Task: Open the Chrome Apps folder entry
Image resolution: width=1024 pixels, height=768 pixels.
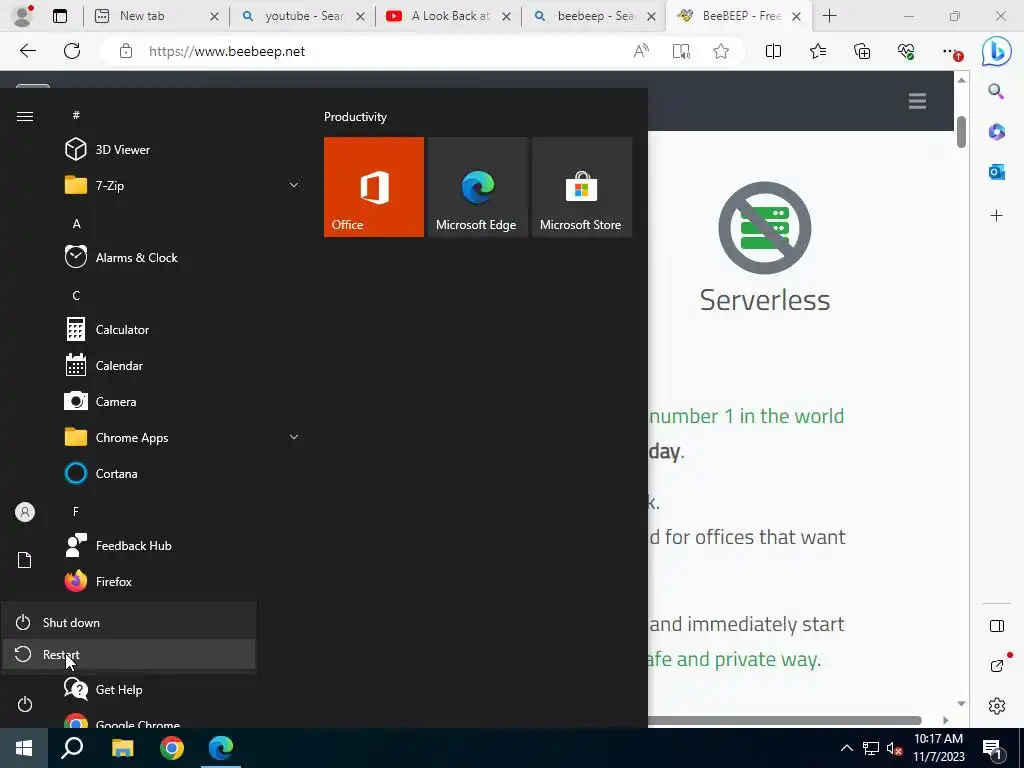Action: 181,438
